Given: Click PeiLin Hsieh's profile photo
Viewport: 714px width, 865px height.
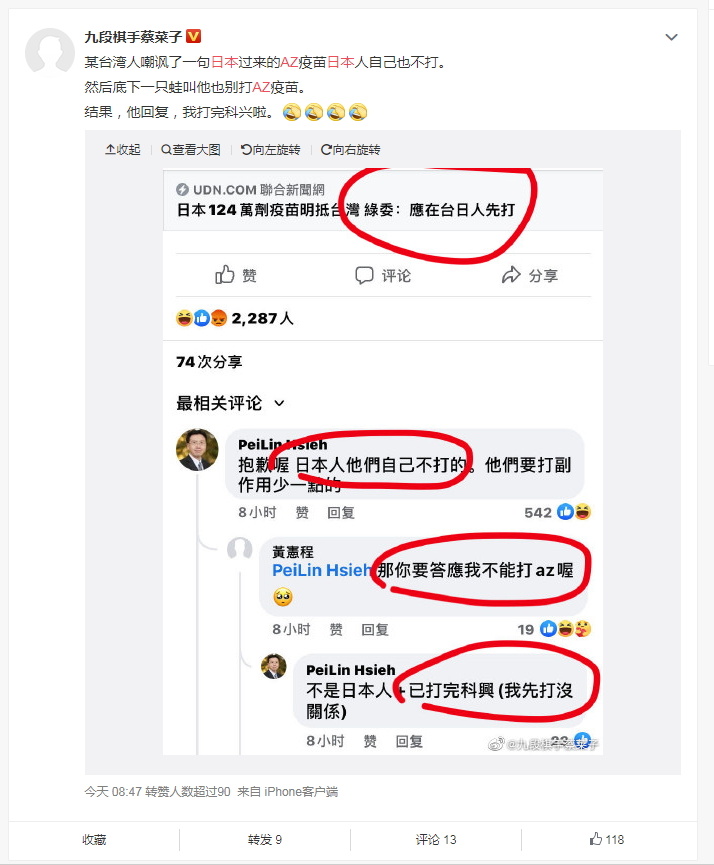Looking at the screenshot, I should point(197,449).
